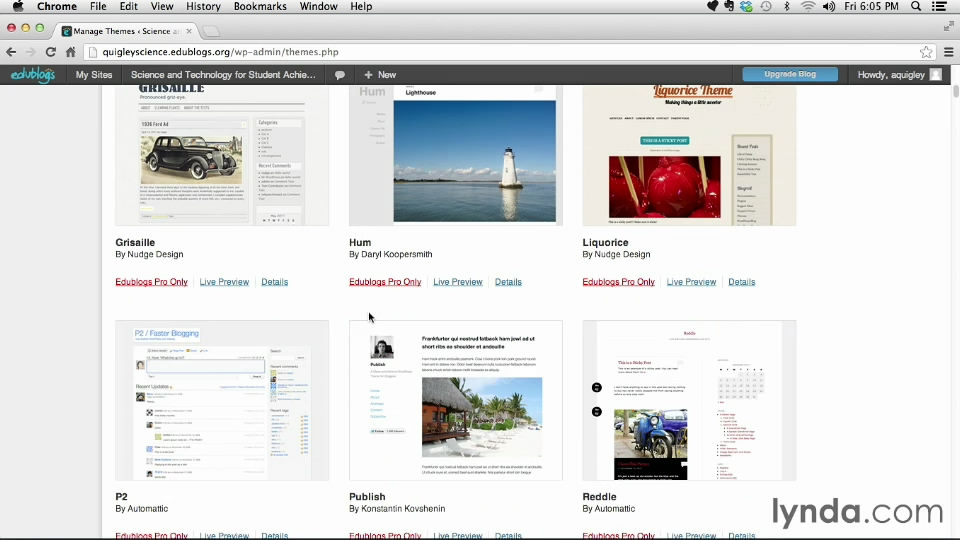Reload the page with the refresh icon
Screen dimensions: 960x540
[51, 52]
